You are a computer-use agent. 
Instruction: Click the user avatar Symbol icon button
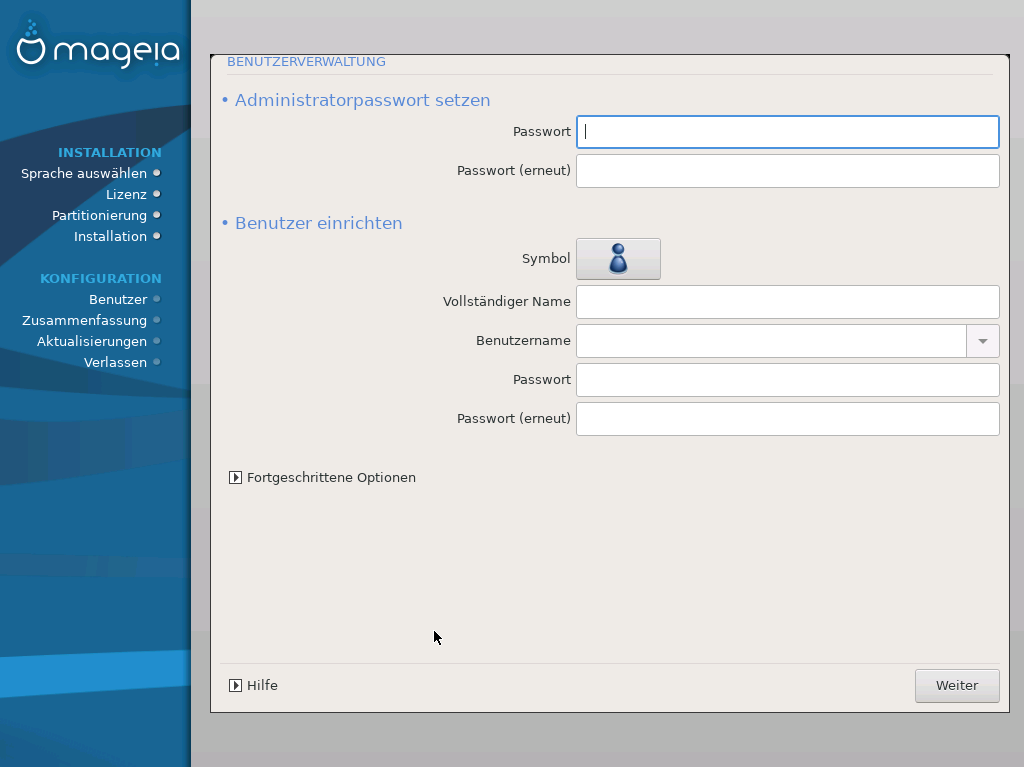(618, 259)
